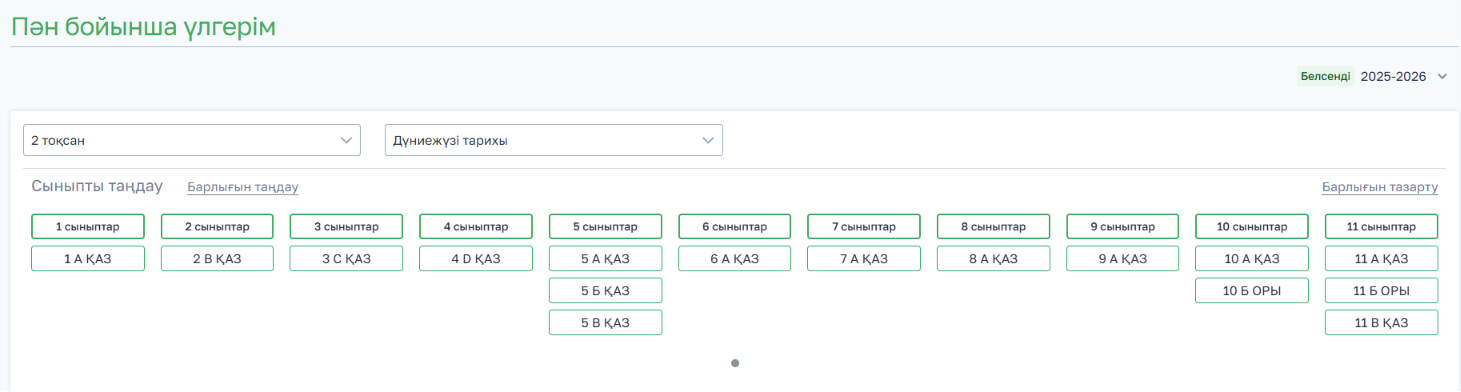Image resolution: width=1461 pixels, height=392 pixels.
Task: Pick class 11 Б ОРЫ
Action: point(1382,291)
